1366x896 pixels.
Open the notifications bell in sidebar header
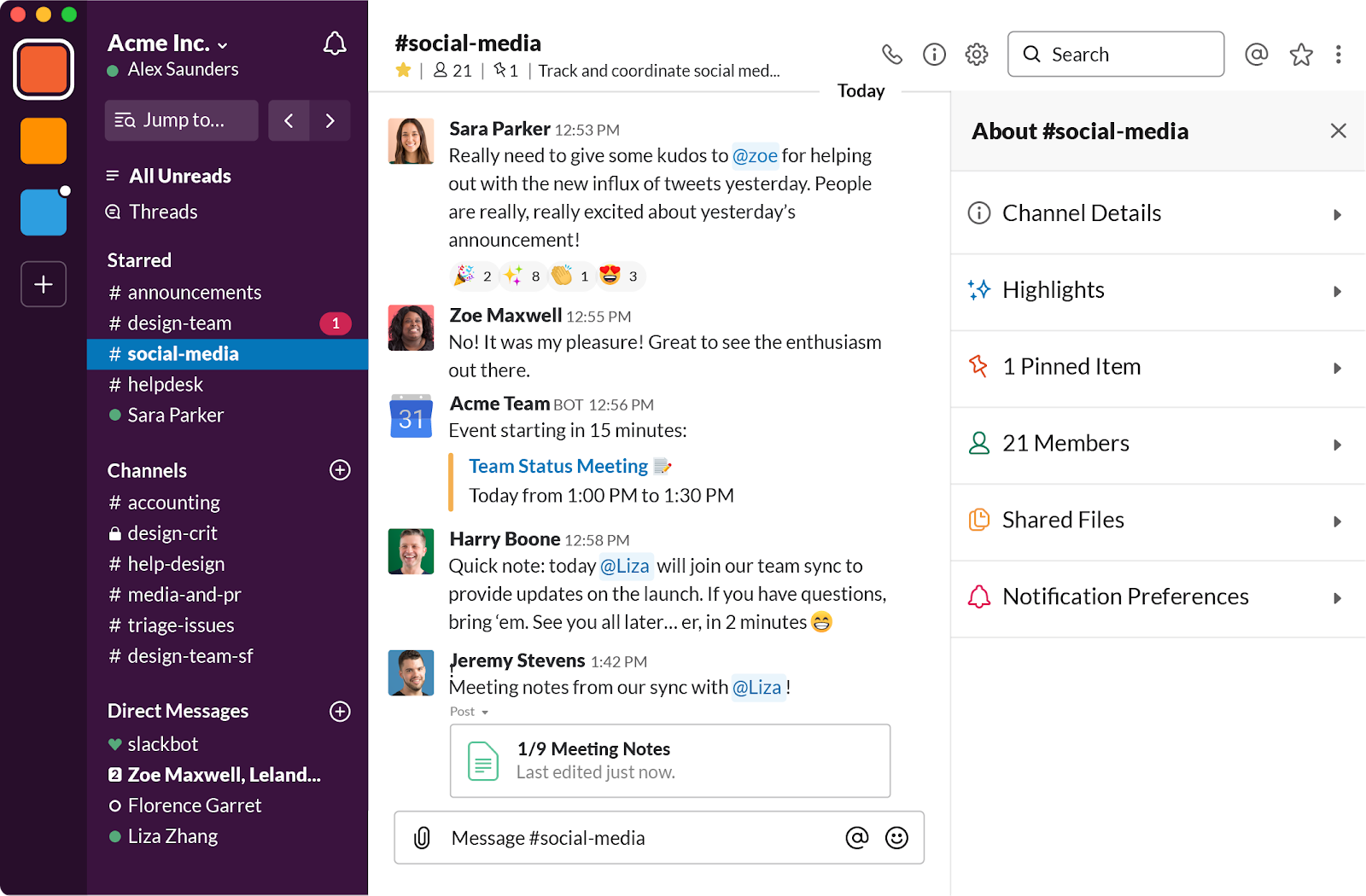click(x=335, y=44)
